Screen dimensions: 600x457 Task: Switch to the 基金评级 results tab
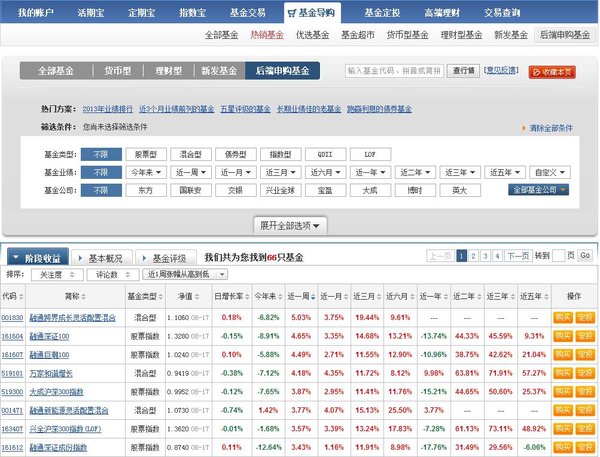(166, 258)
